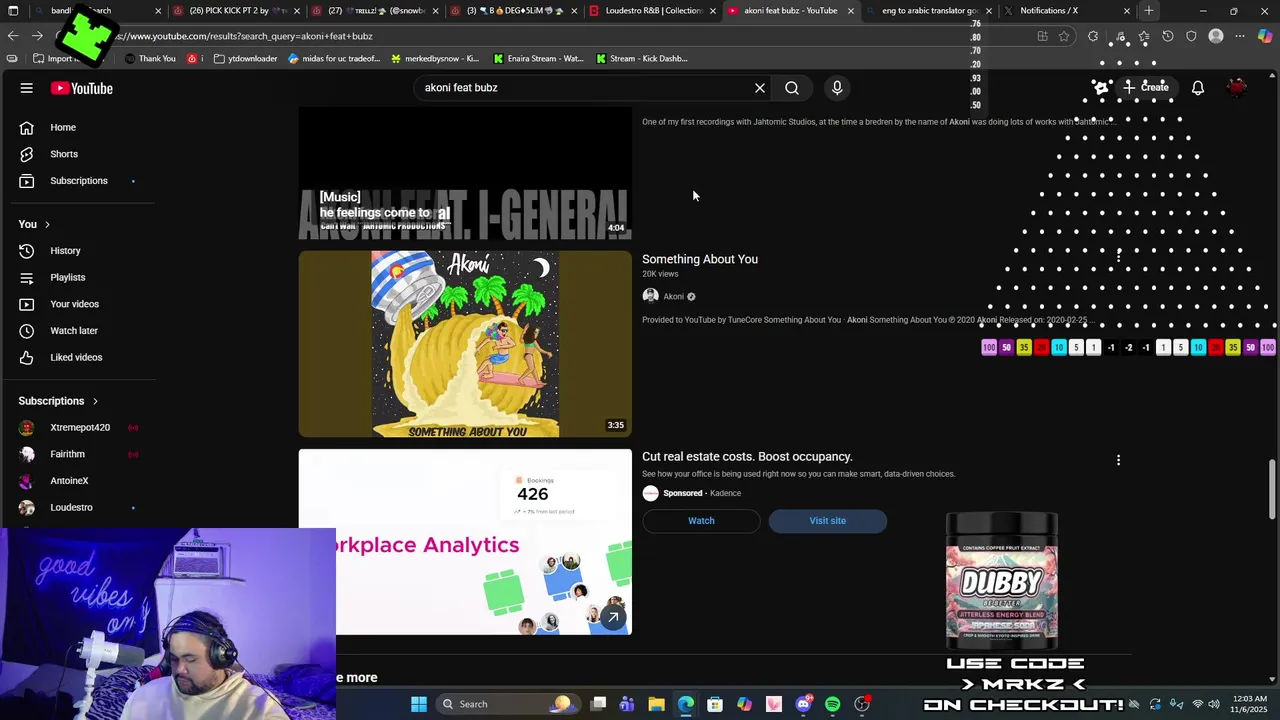Viewport: 1280px width, 720px height.
Task: Start voice search with the microphone
Action: point(837,88)
